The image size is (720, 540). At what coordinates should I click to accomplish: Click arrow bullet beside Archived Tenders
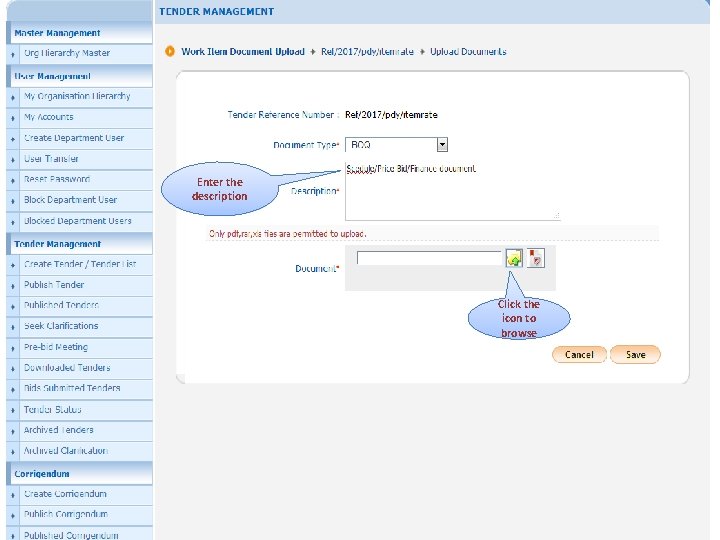[x=13, y=432]
